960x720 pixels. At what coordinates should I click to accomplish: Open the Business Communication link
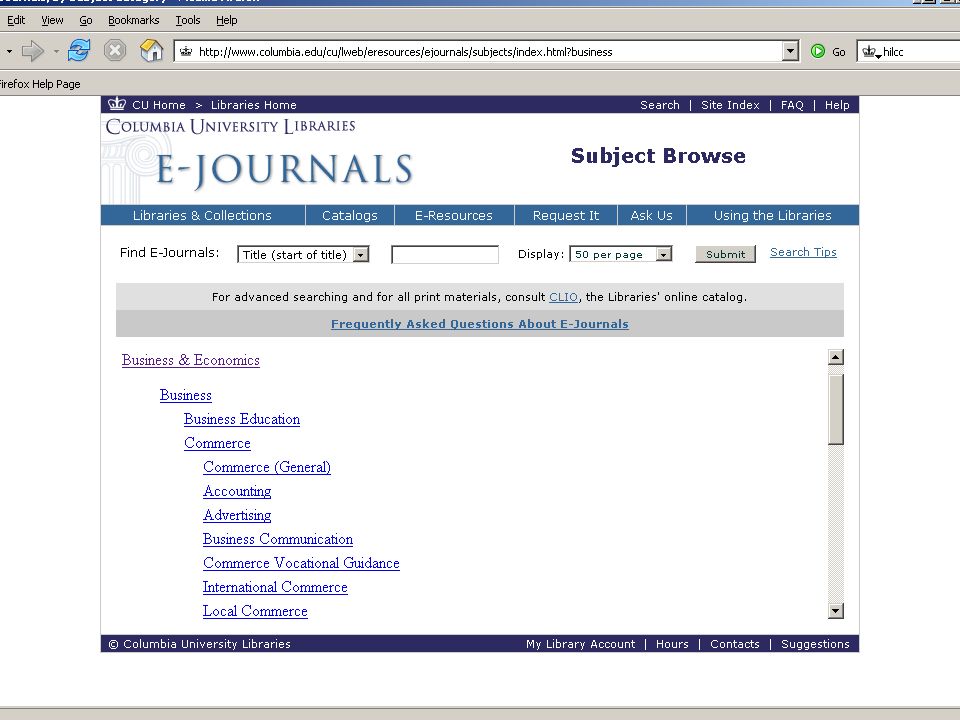coord(278,539)
